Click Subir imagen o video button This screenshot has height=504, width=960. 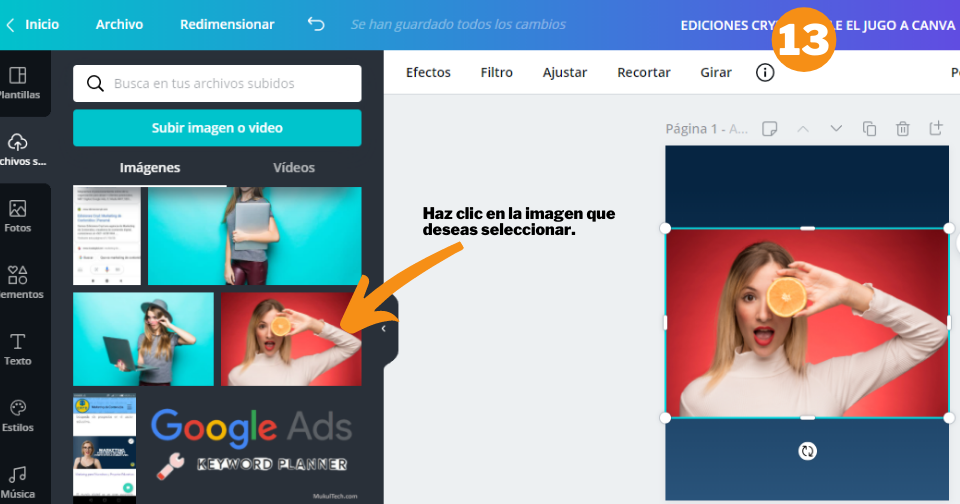(x=217, y=128)
